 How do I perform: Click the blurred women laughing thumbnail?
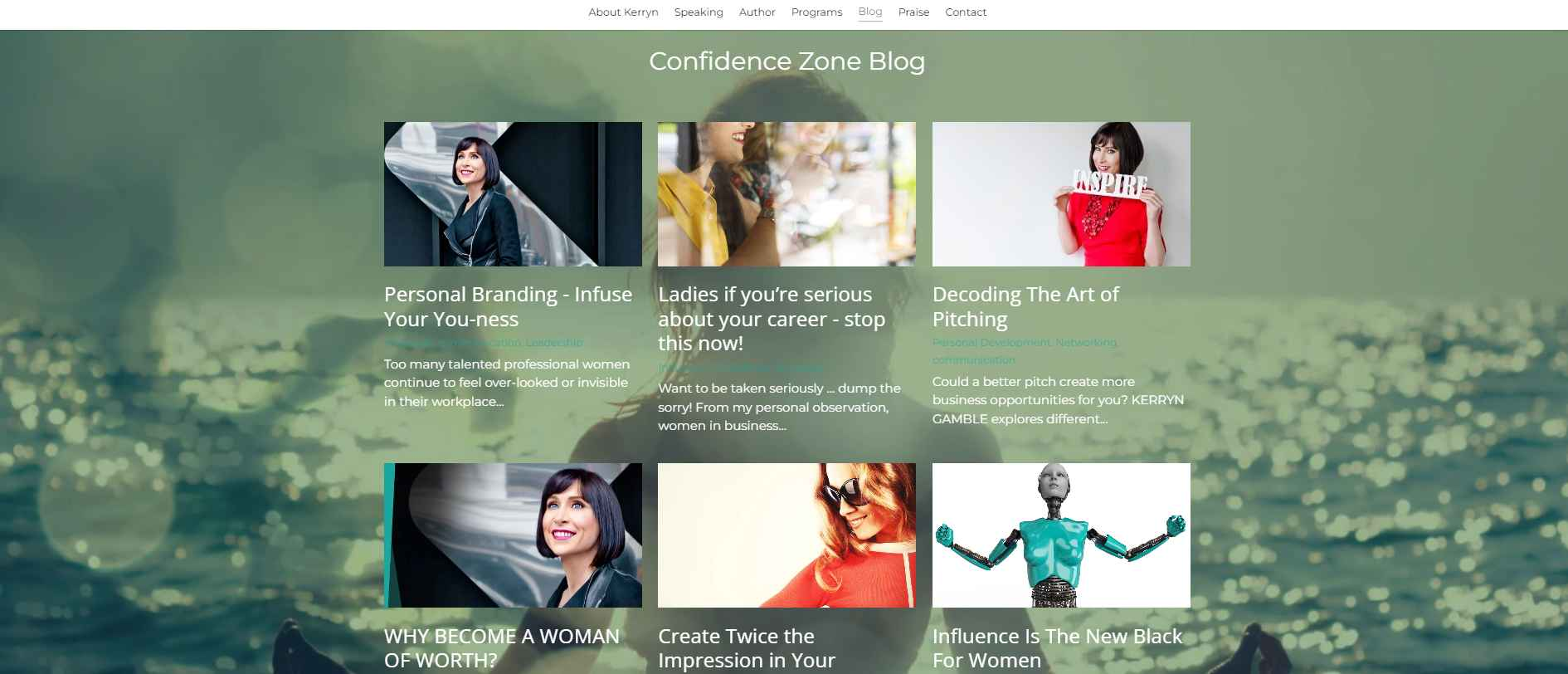786,194
